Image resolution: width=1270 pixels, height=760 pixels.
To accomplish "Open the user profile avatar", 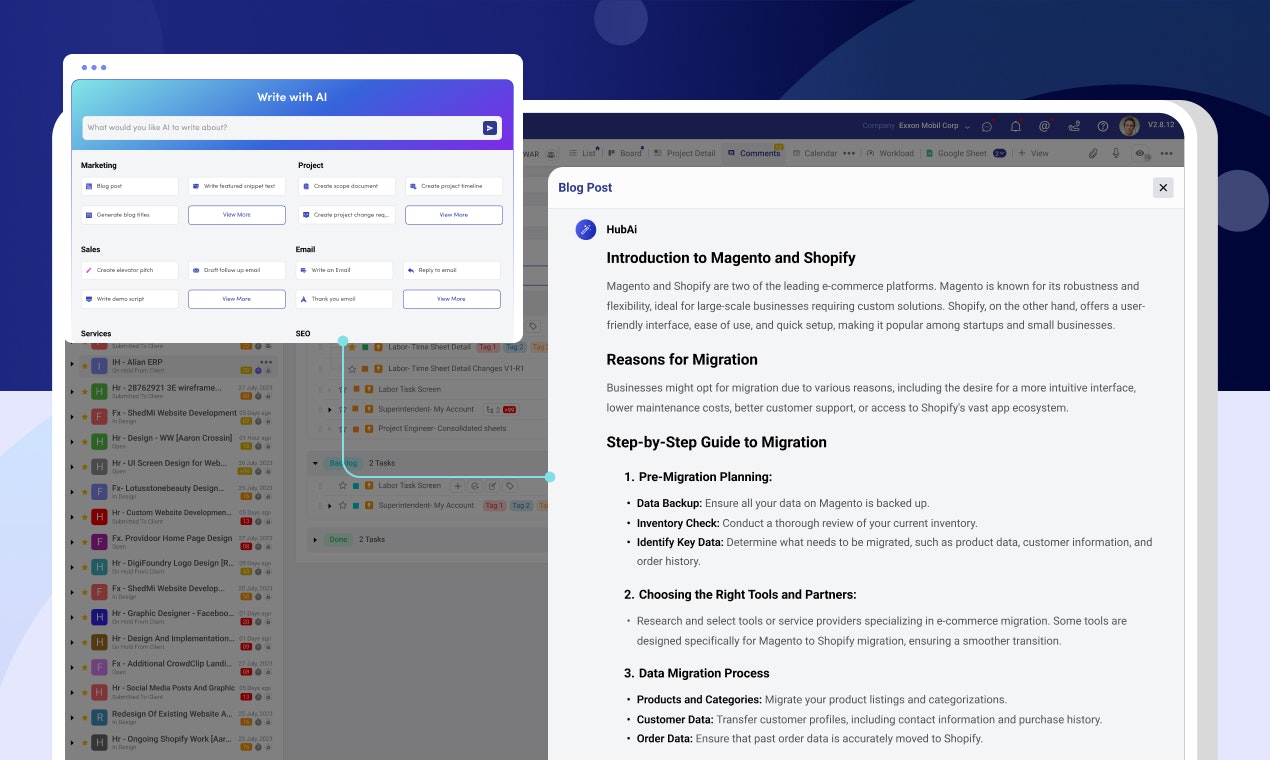I will (x=1129, y=126).
